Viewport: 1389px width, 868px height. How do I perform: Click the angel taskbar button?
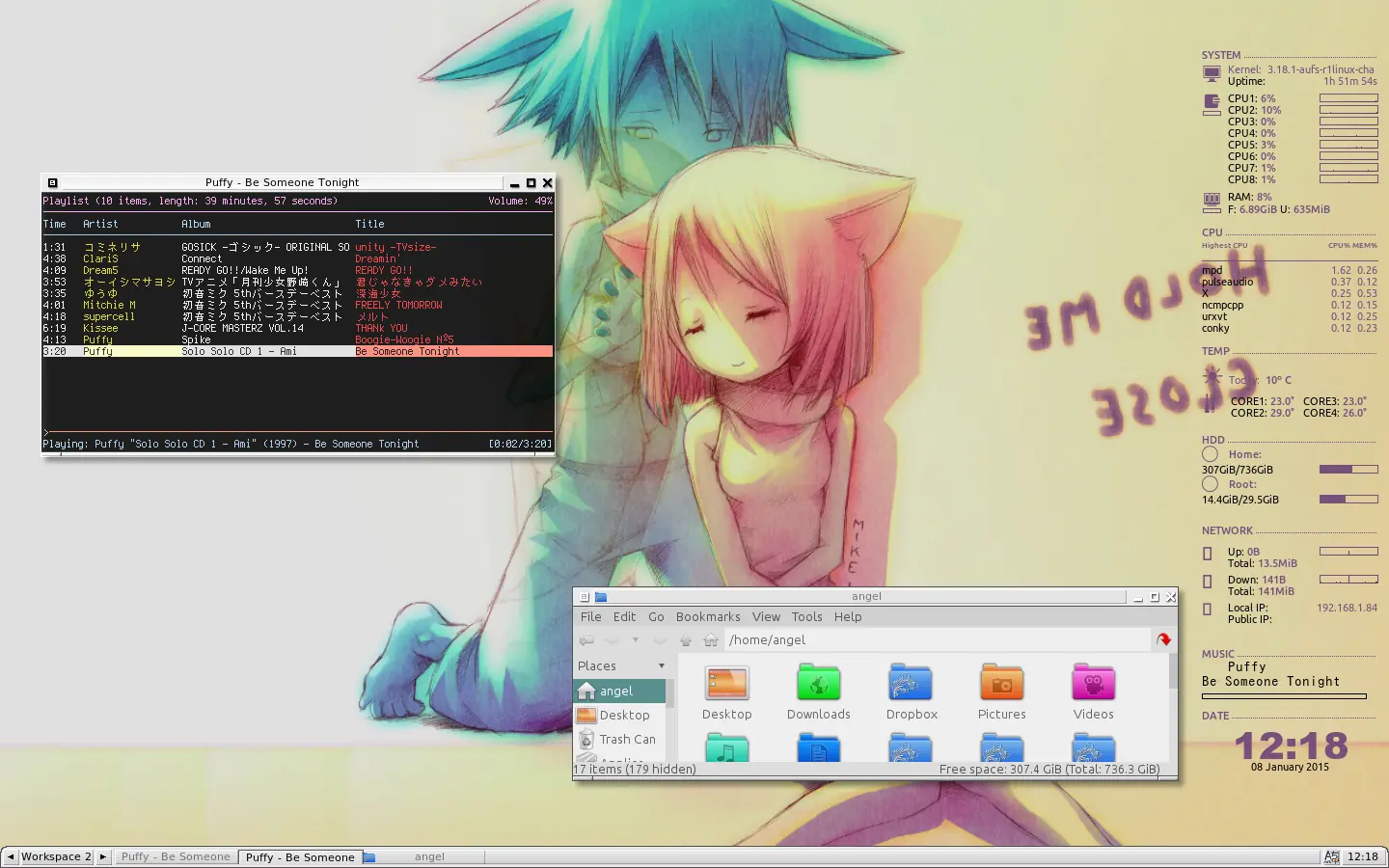422,856
